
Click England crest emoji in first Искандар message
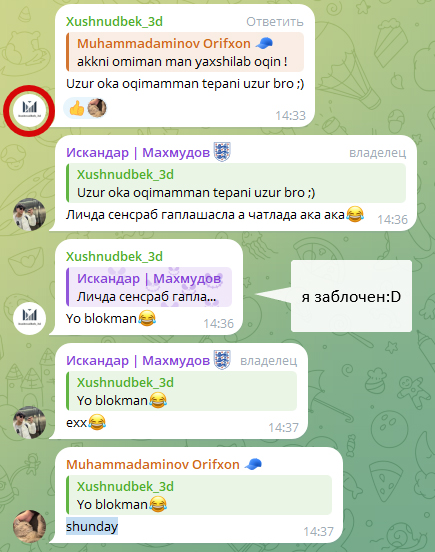(222, 152)
